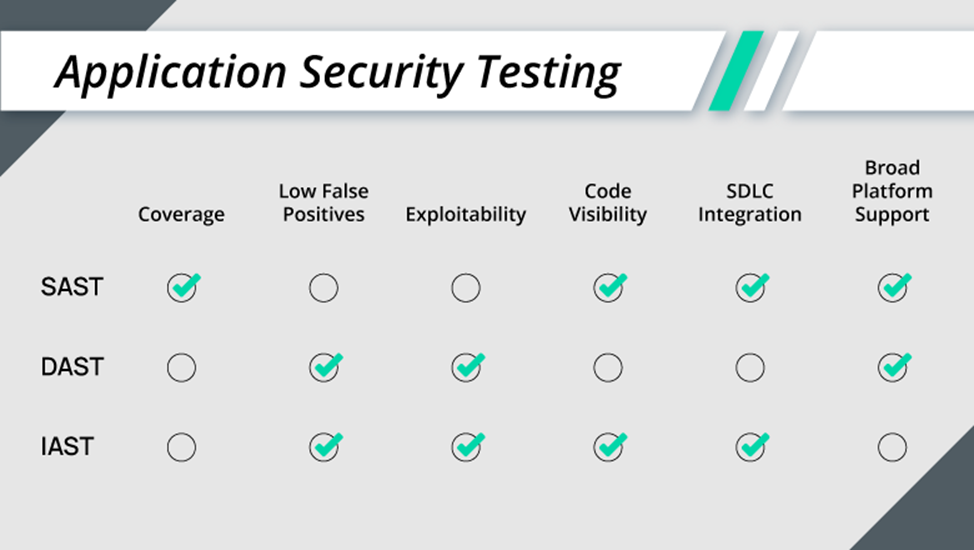This screenshot has width=974, height=550.
Task: Click SAST Broad Platform Support checkmark
Action: pyautogui.click(x=892, y=288)
